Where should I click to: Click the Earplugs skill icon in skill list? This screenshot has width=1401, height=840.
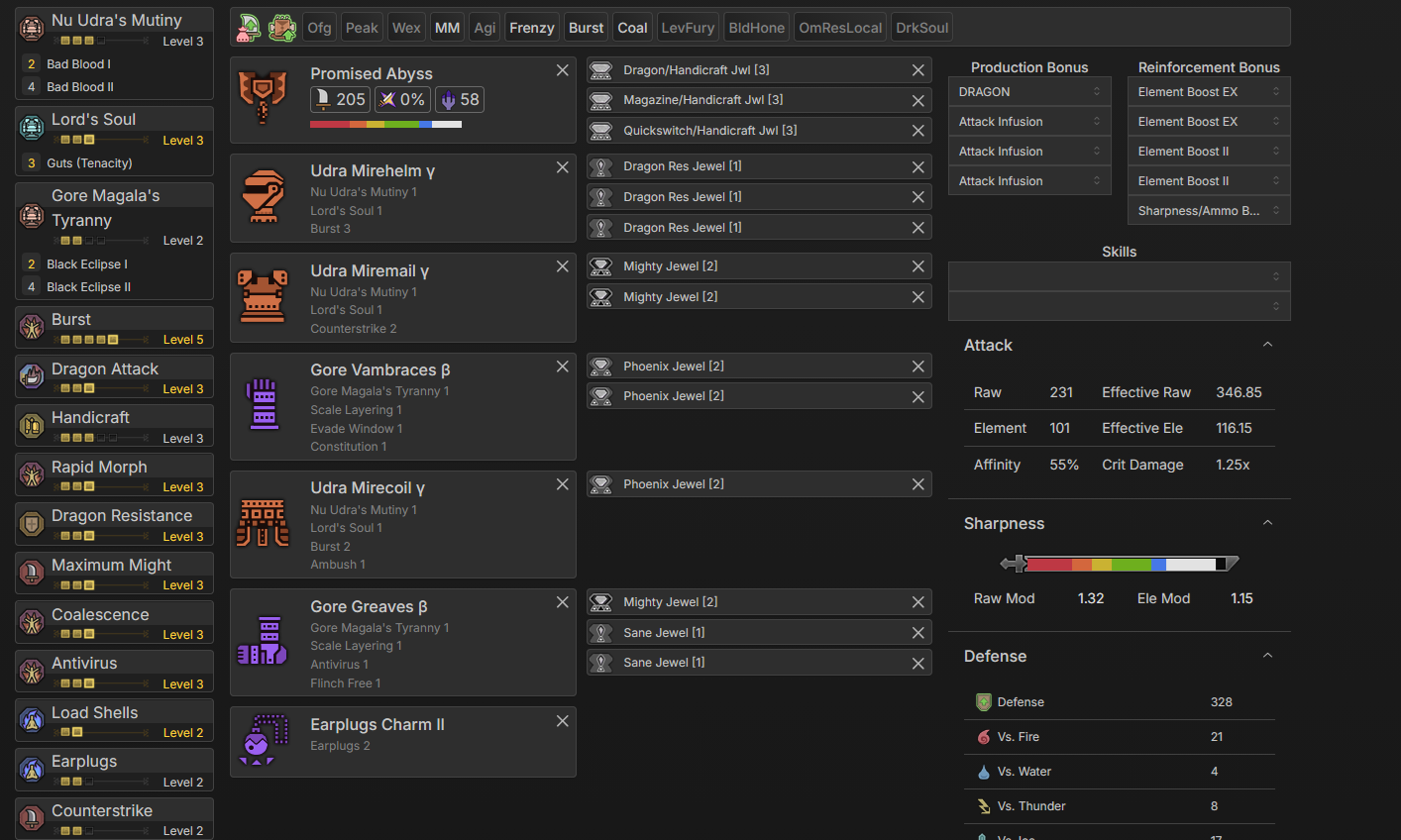point(32,770)
